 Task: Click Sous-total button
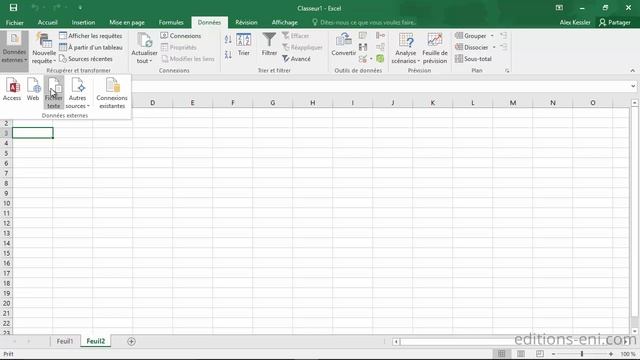click(473, 59)
